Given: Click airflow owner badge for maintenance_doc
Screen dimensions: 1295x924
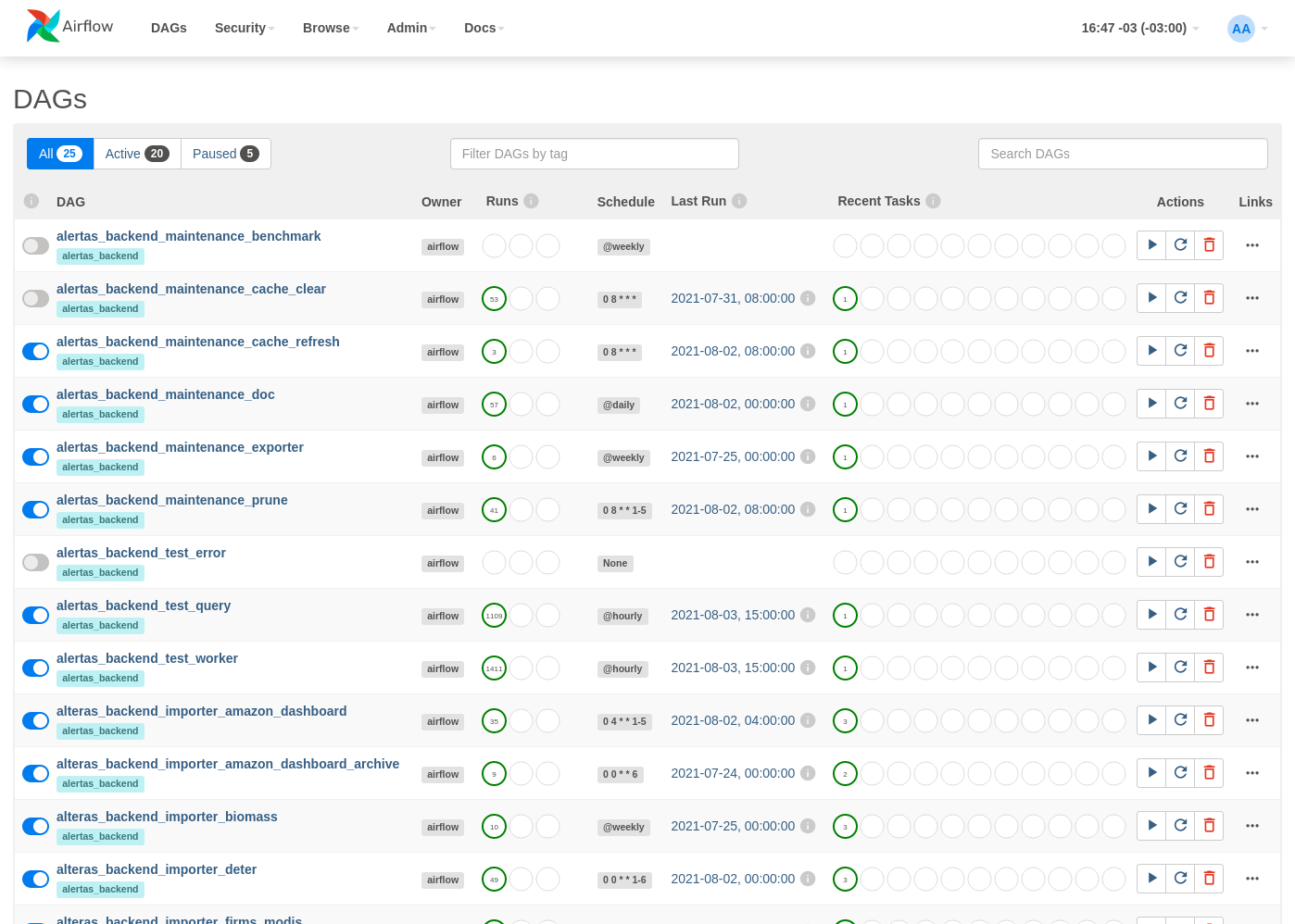Looking at the screenshot, I should point(443,405).
